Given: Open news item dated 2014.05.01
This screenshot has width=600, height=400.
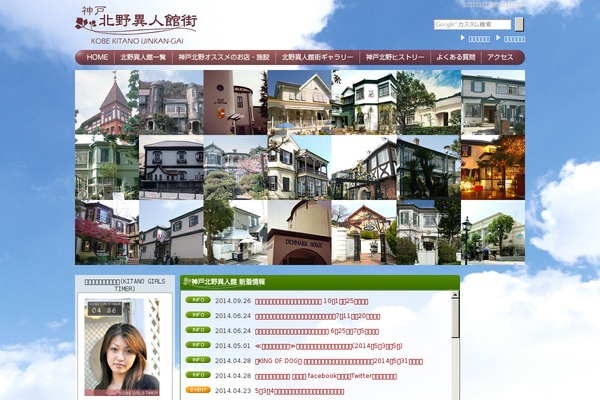Looking at the screenshot, I should [x=328, y=346].
